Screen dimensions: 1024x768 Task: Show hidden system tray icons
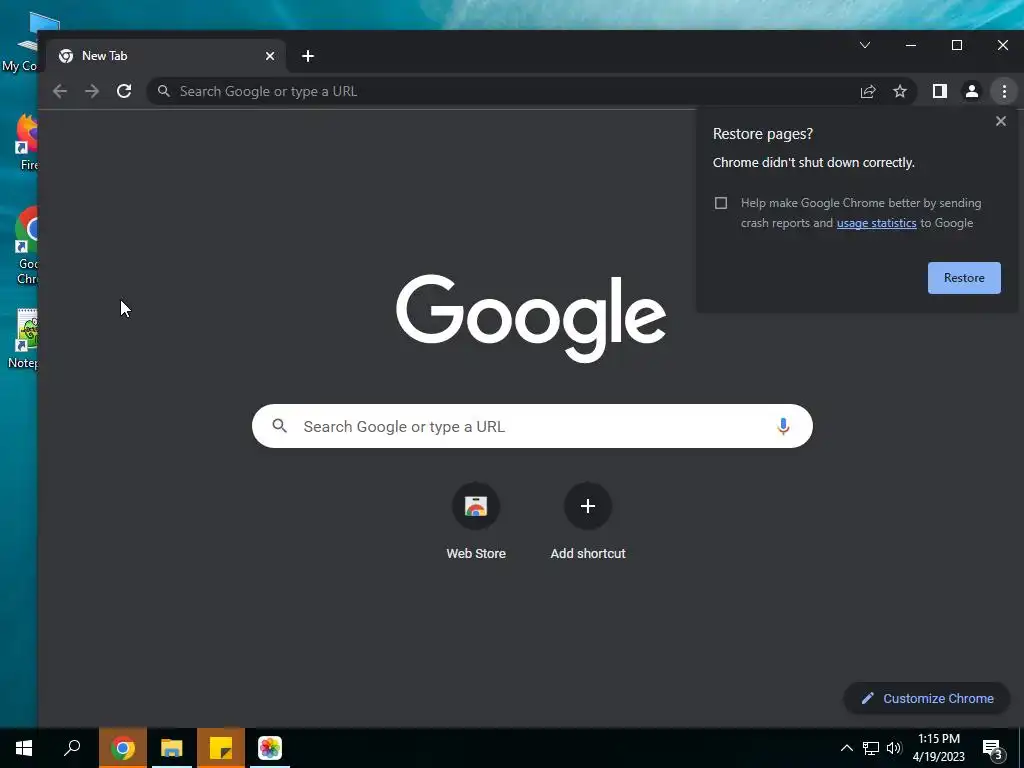coord(846,748)
